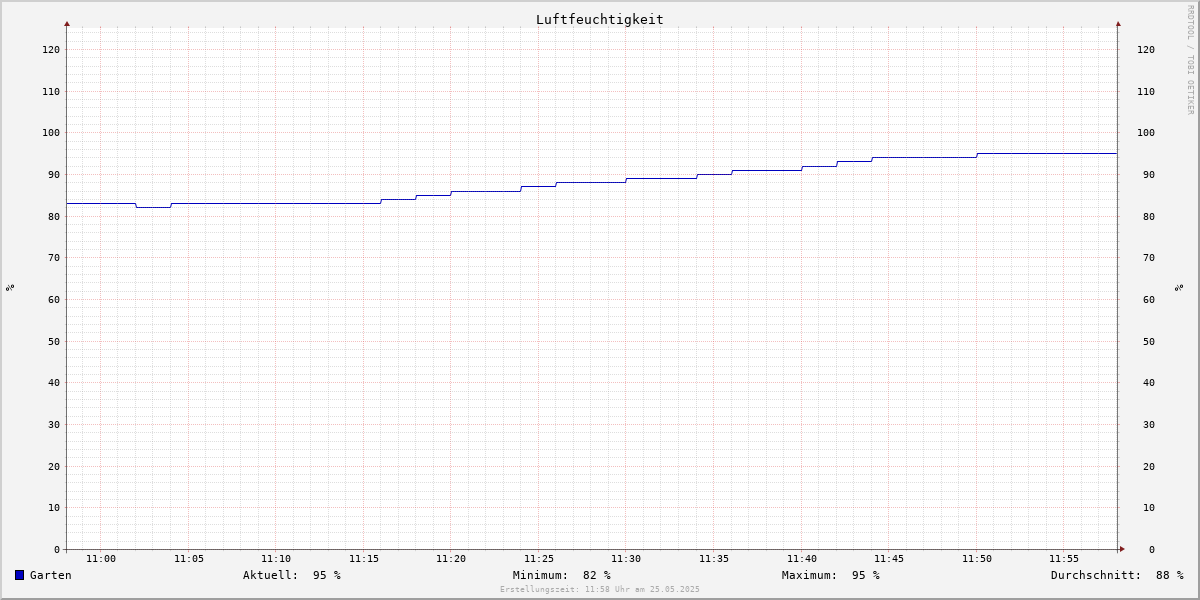Click the blue Garten legend color box
The width and height of the screenshot is (1200, 600).
[19, 575]
